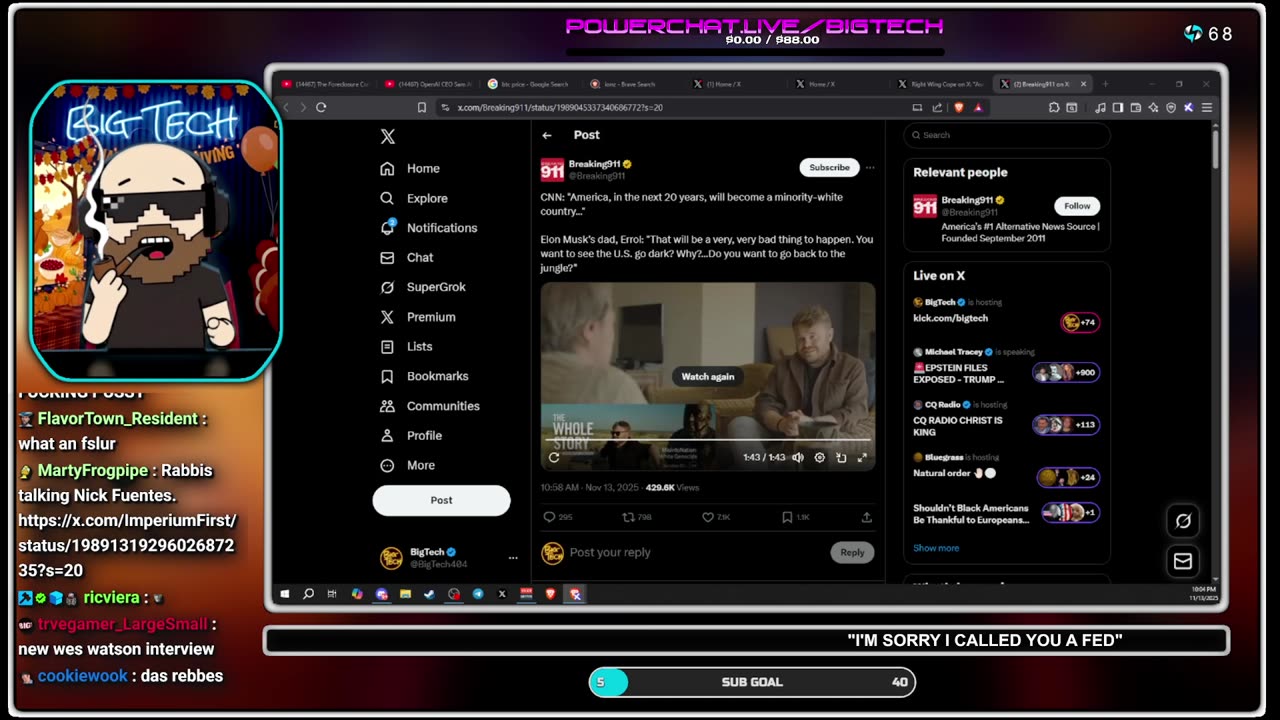Switch to the btc price Google Search tab
The height and width of the screenshot is (720, 1280).
[530, 84]
